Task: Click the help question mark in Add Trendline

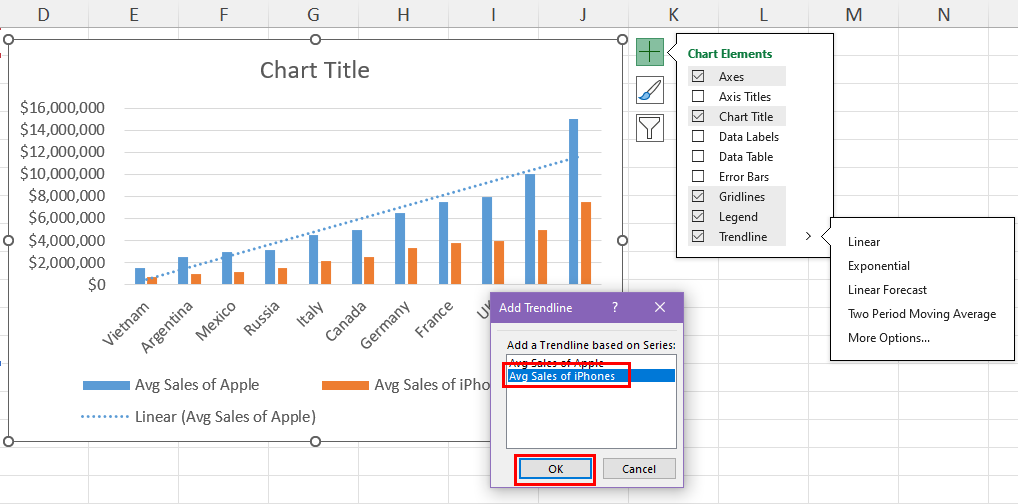Action: [x=615, y=308]
